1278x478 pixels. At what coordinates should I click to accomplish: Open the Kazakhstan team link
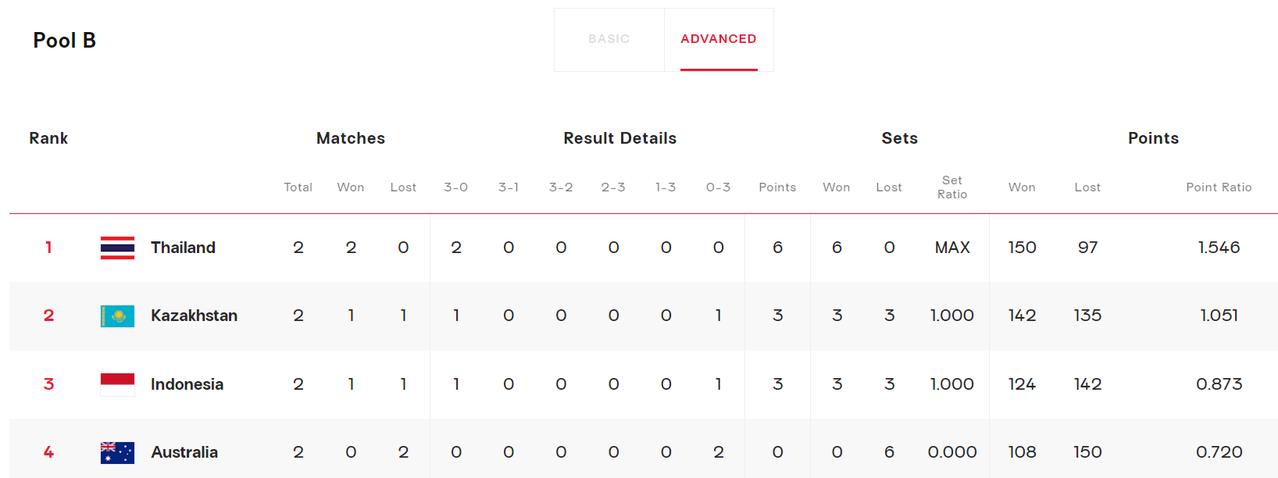[x=194, y=315]
